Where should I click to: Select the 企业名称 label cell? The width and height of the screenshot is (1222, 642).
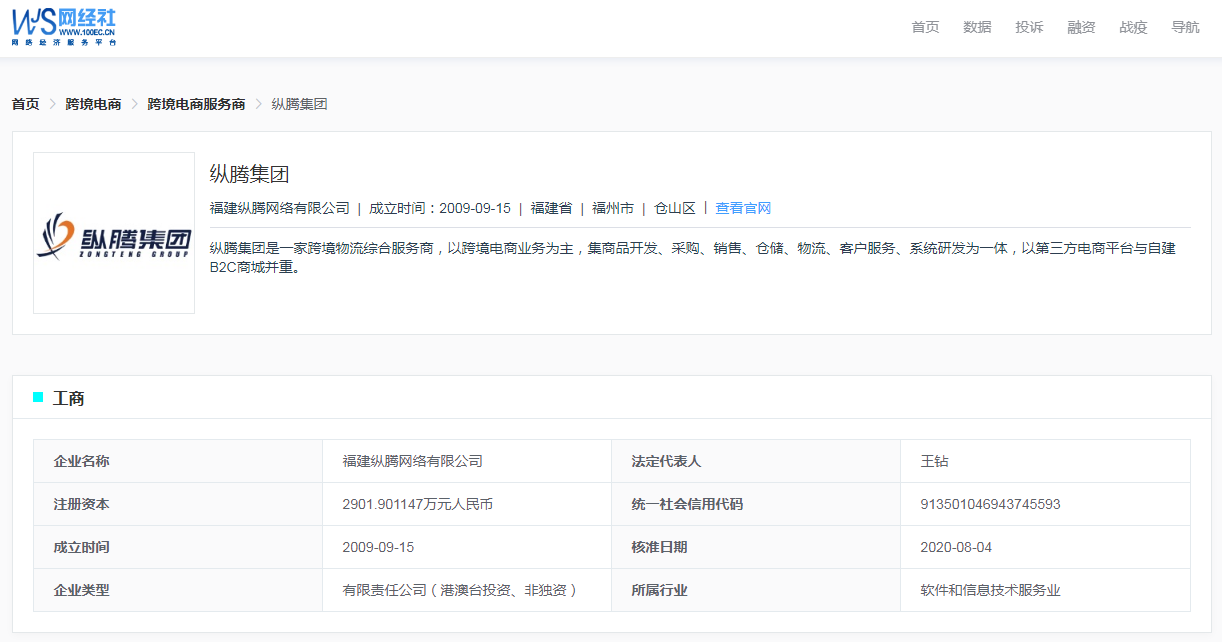(x=178, y=461)
